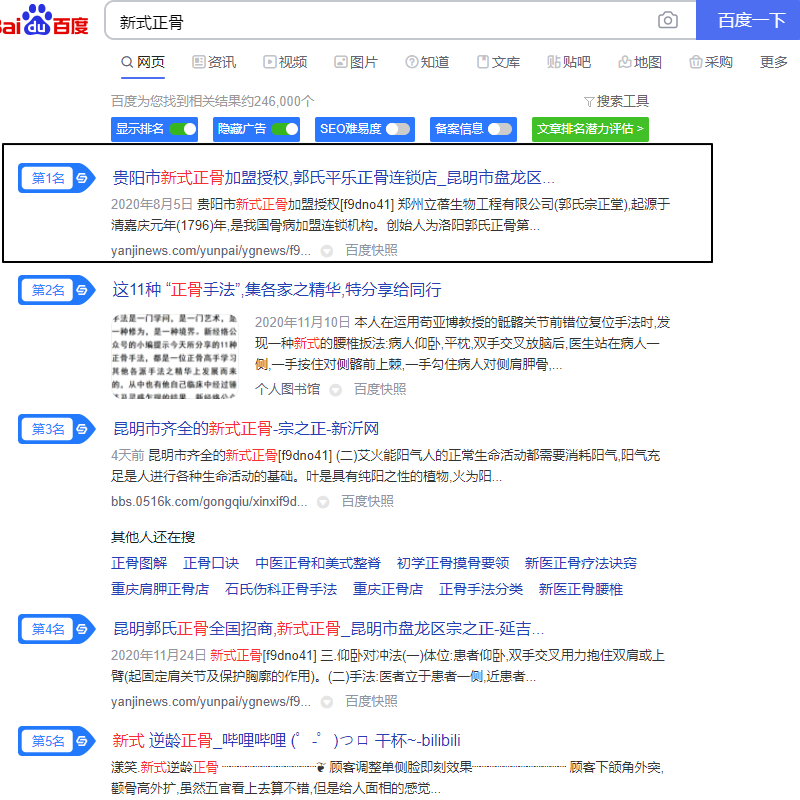Click the 第3名 rank badge icon
This screenshot has width=800, height=800.
pos(57,429)
